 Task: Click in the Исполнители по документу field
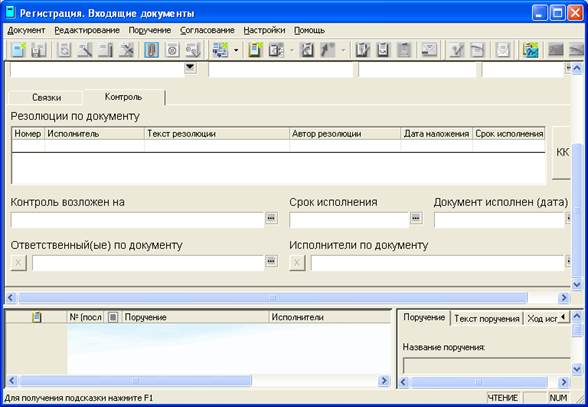438,263
